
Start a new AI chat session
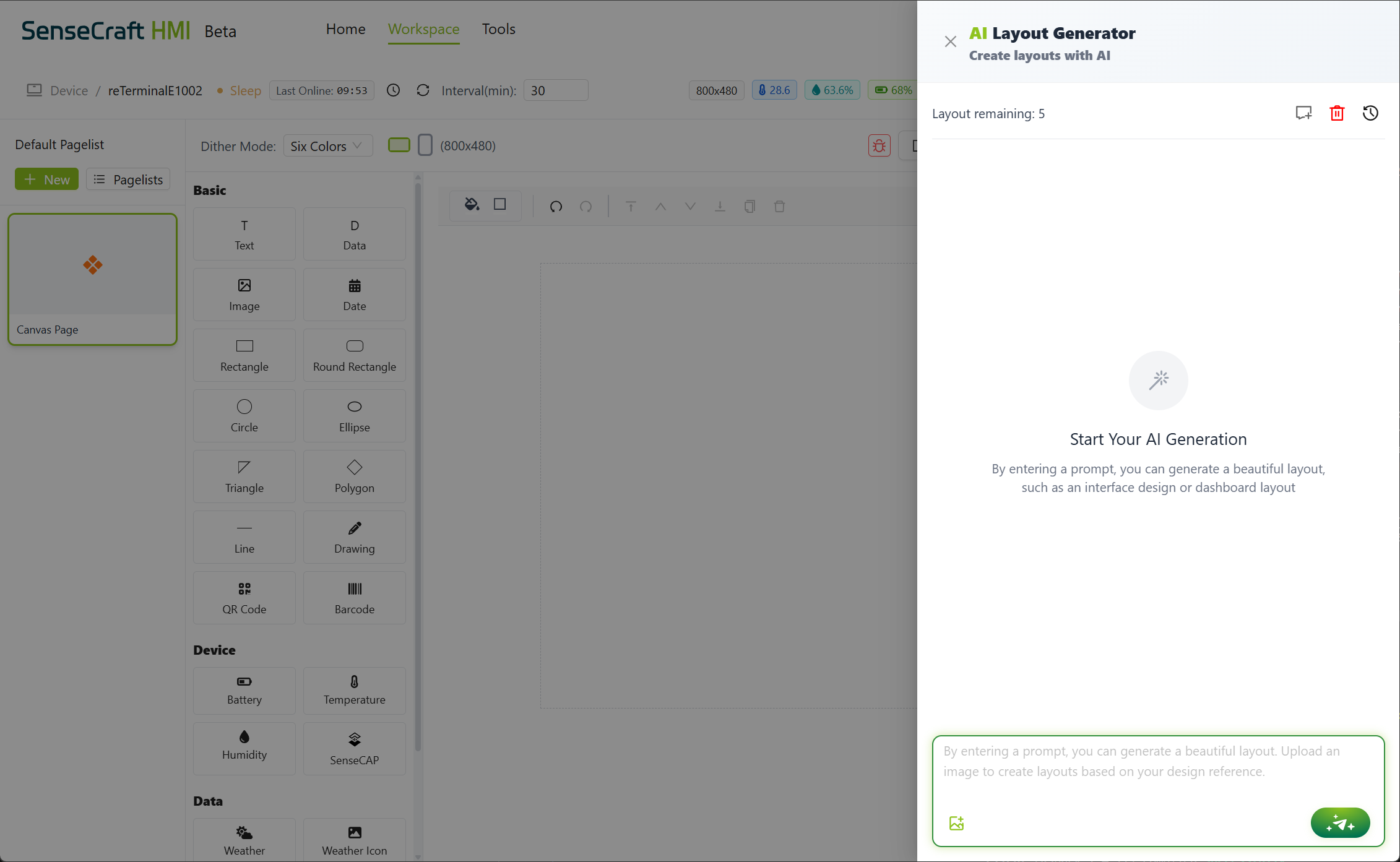(x=1303, y=113)
